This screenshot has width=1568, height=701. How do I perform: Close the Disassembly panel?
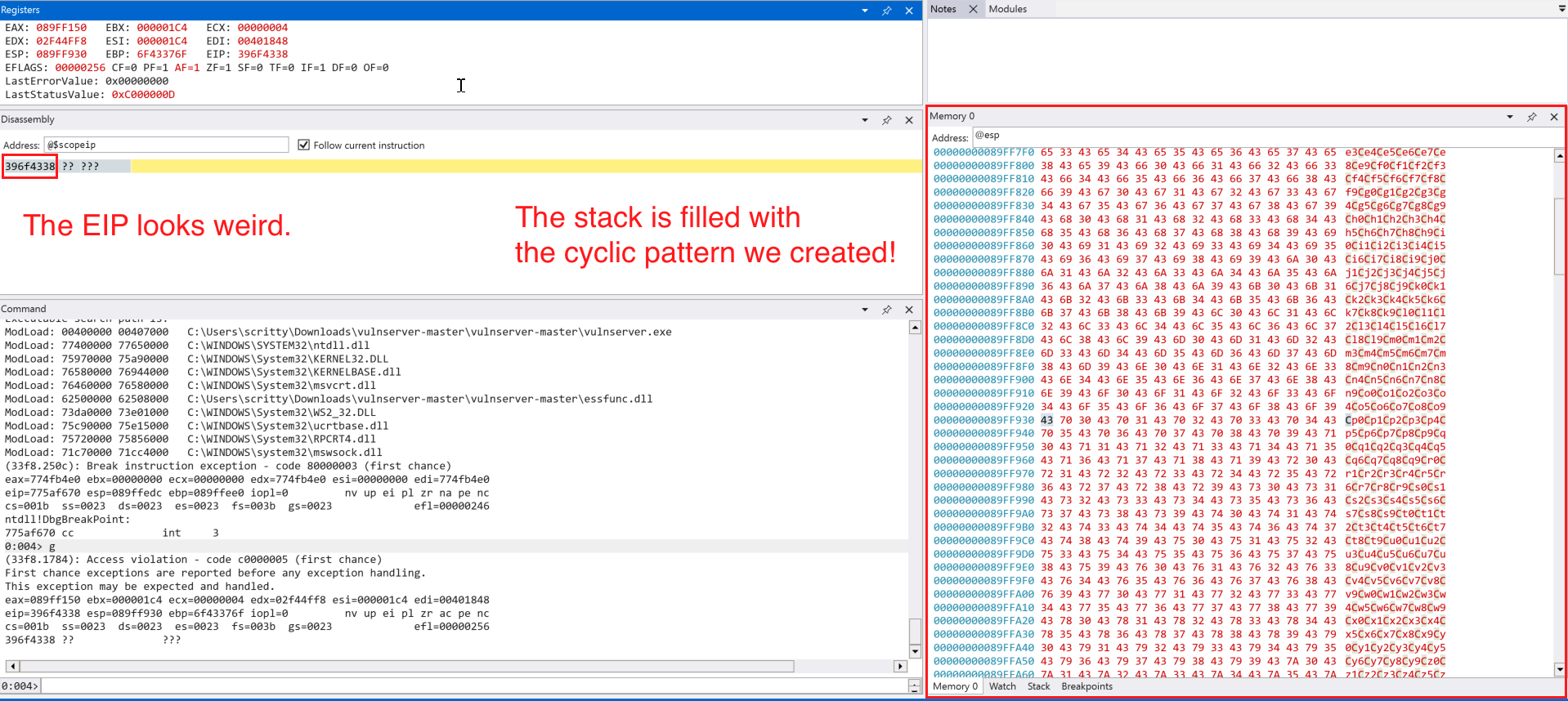coord(909,120)
